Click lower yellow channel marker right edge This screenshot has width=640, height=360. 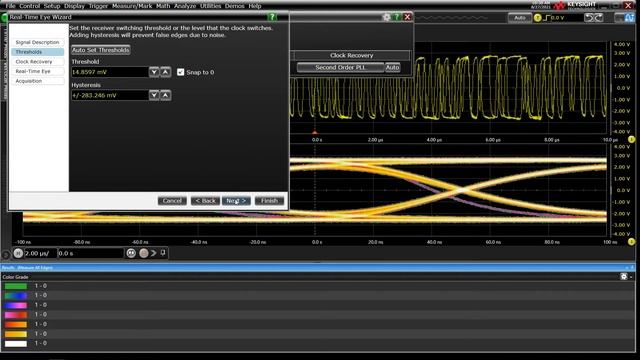[631, 242]
